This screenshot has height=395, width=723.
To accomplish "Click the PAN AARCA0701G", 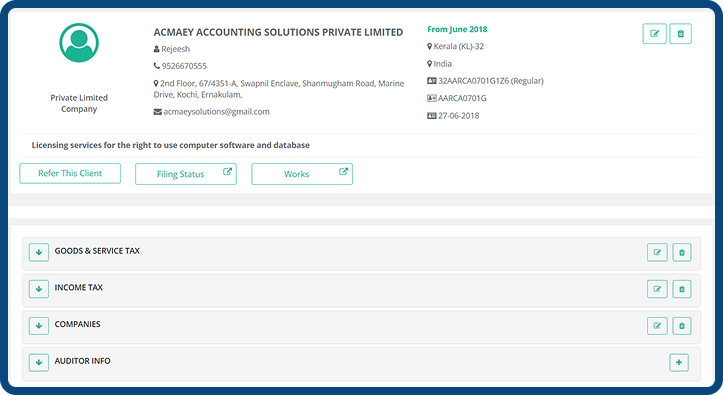I will pyautogui.click(x=462, y=98).
